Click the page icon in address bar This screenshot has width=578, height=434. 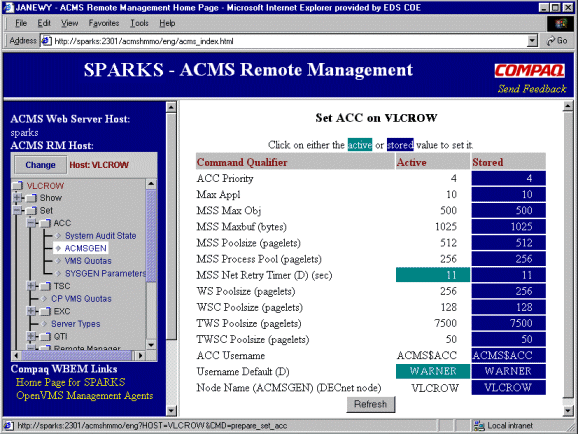(46, 41)
